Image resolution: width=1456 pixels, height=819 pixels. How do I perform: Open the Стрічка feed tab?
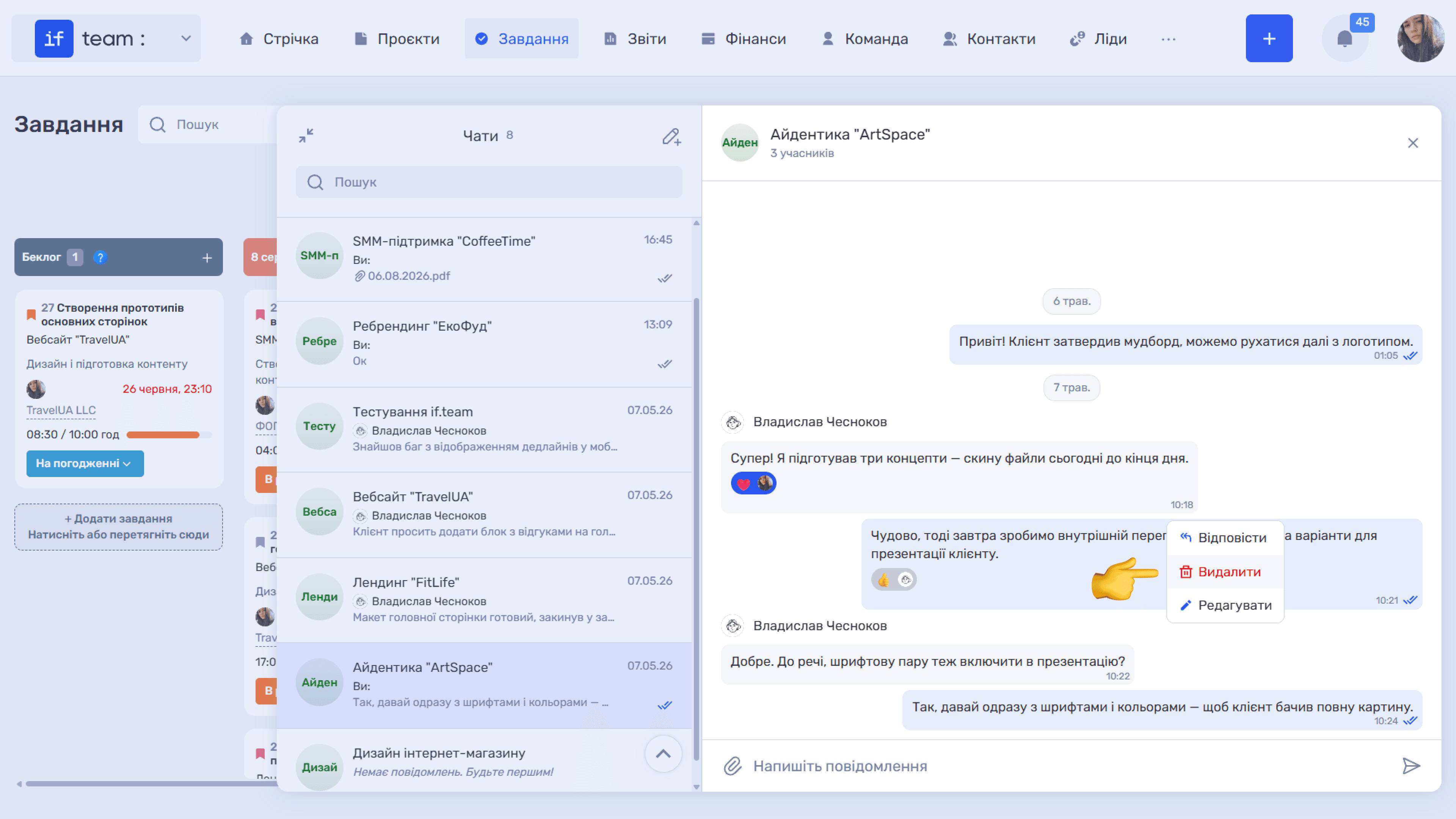pyautogui.click(x=279, y=38)
